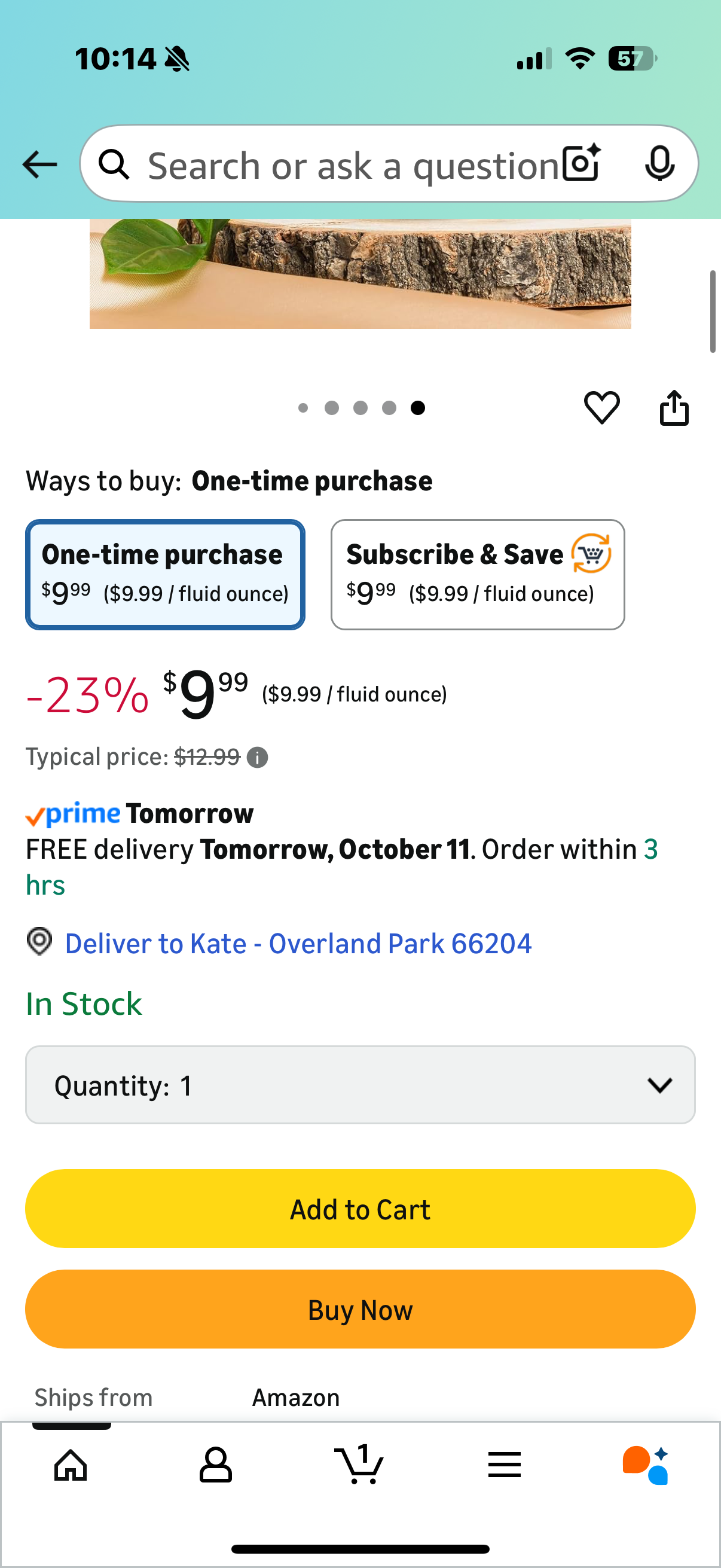721x1568 pixels.
Task: Tap the search input field
Action: (353, 164)
